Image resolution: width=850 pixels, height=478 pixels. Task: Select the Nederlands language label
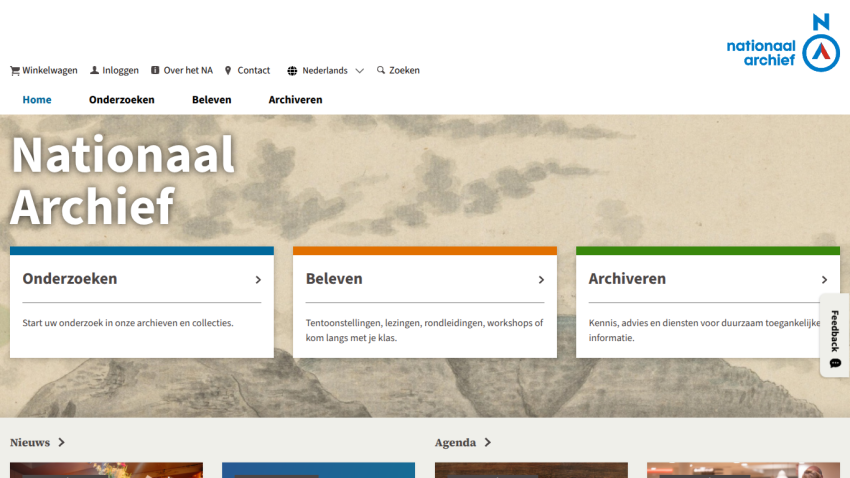point(325,70)
